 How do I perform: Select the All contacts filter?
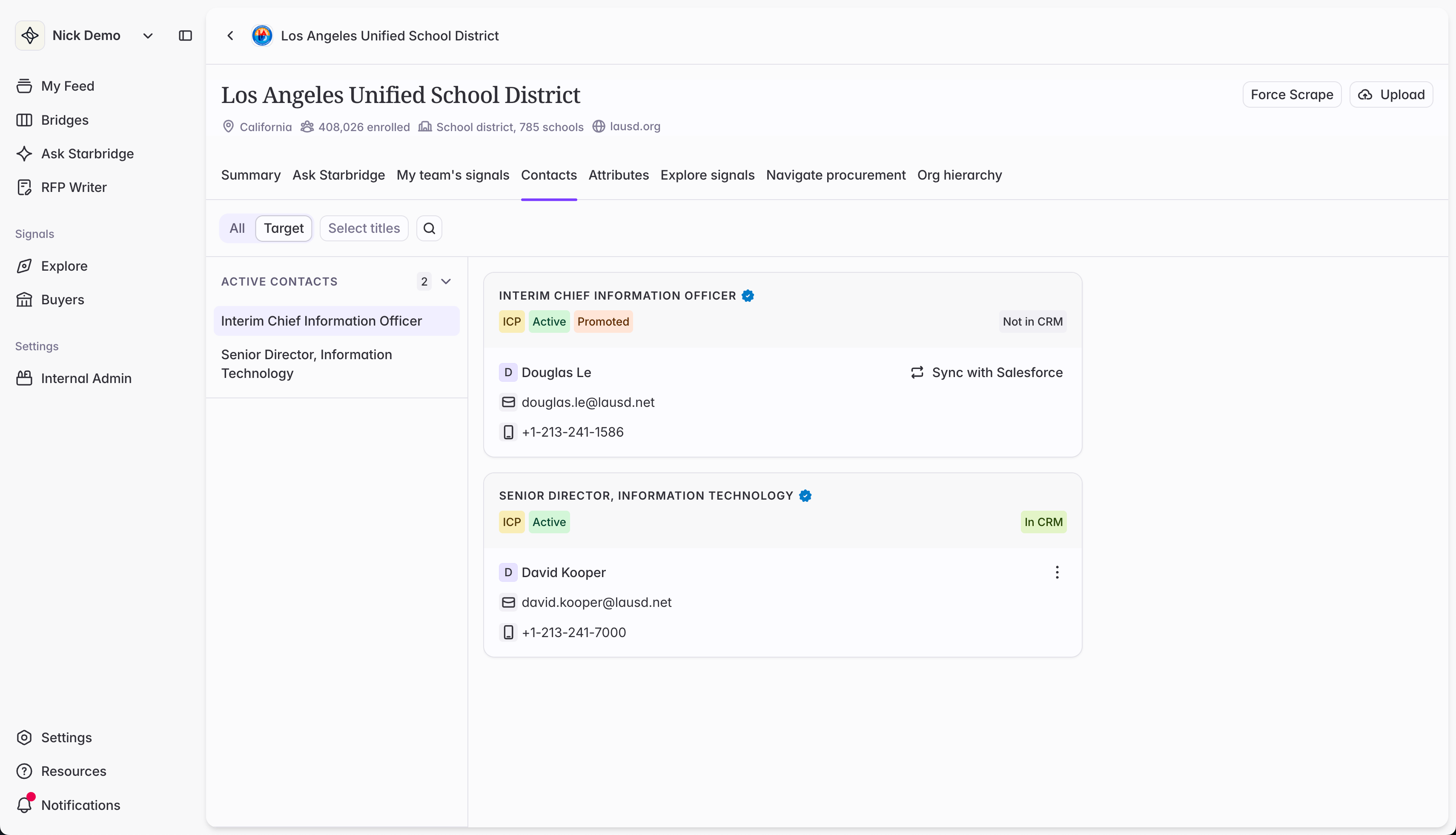pyautogui.click(x=237, y=228)
